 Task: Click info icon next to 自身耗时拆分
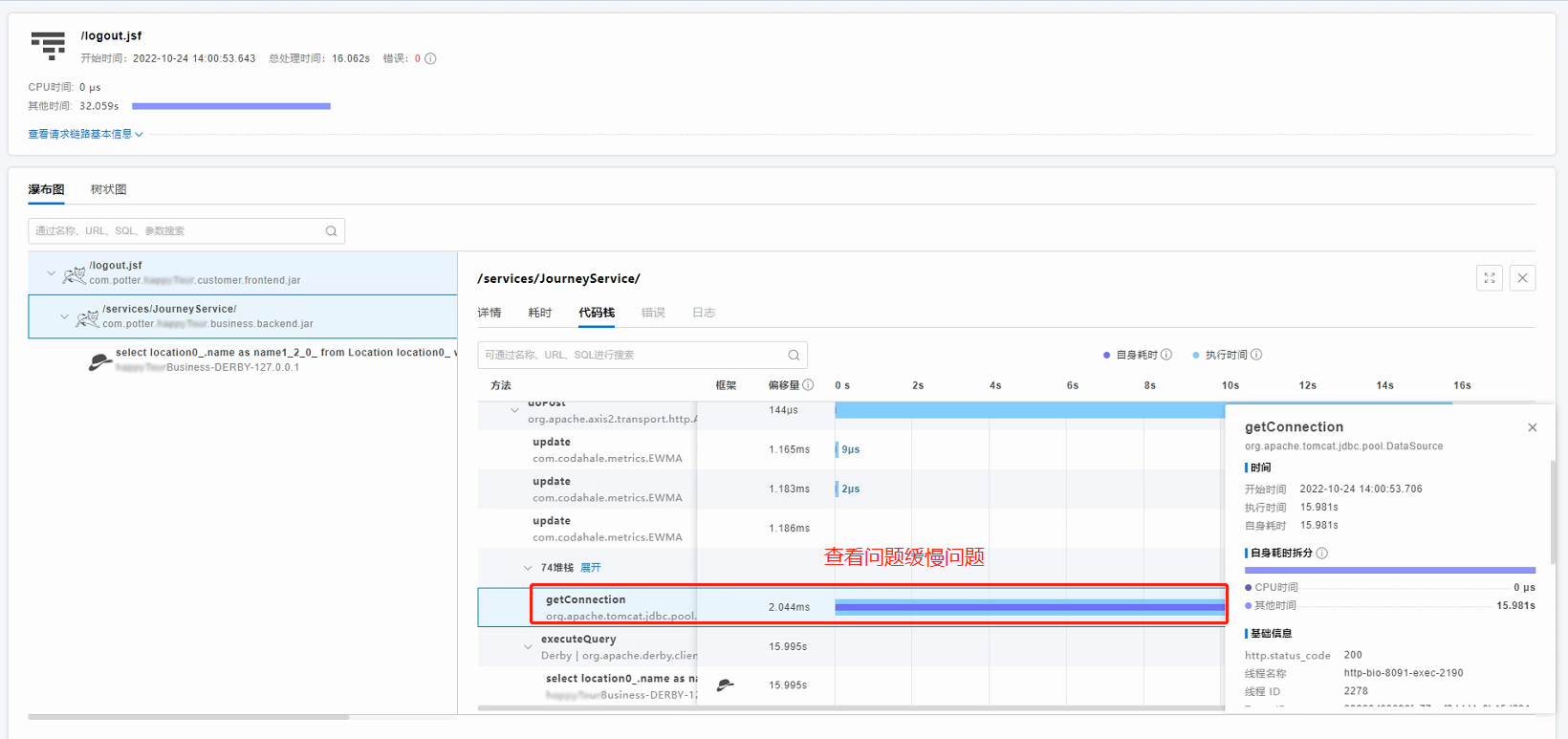(x=1321, y=554)
